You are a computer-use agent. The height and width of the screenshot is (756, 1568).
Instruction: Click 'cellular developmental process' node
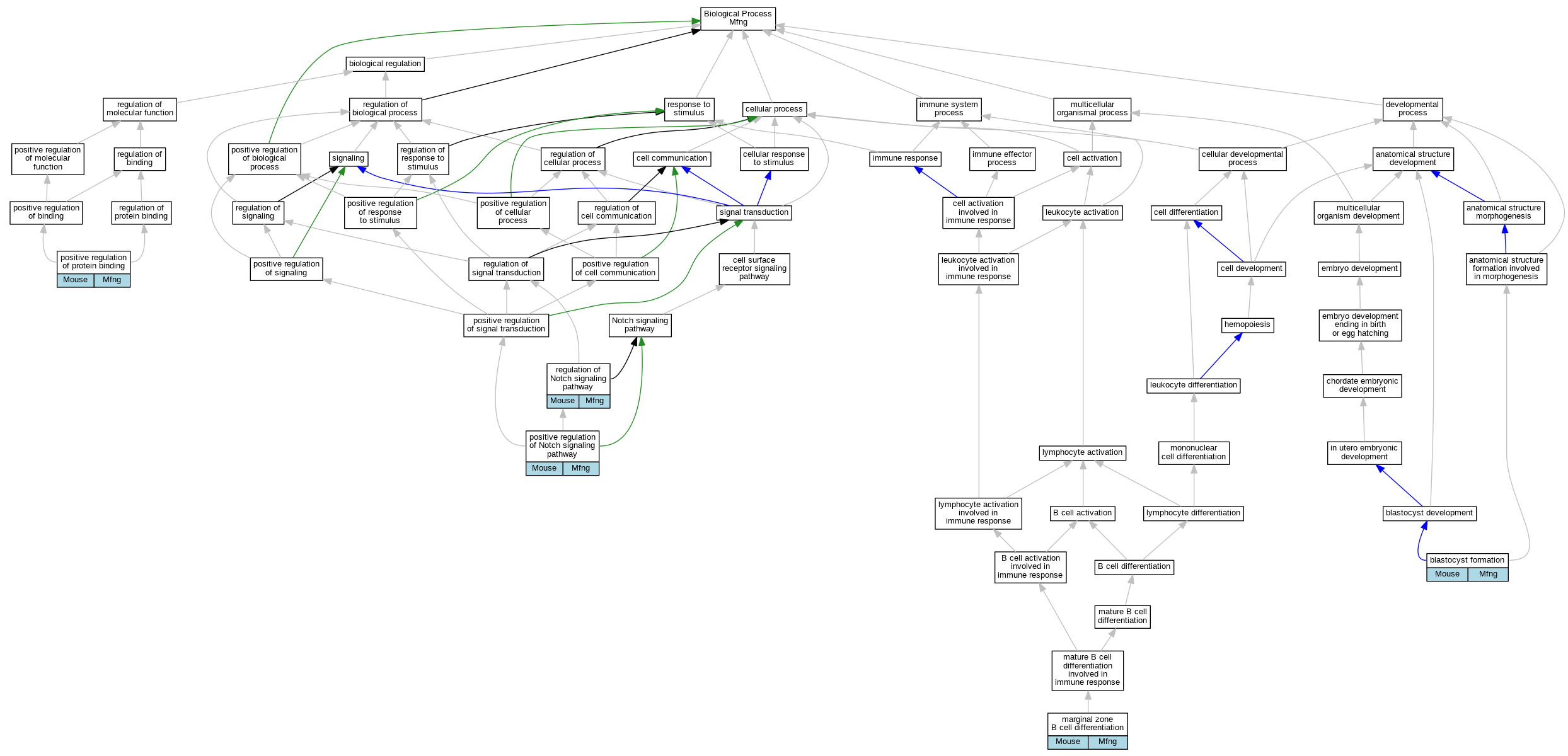click(1242, 159)
